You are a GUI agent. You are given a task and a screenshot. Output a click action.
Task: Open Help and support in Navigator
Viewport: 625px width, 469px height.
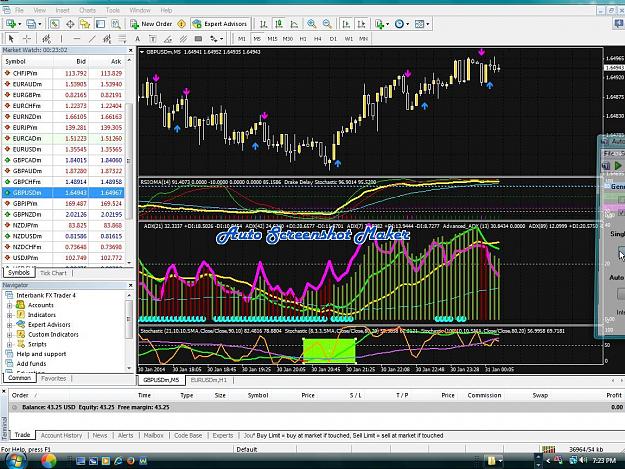[x=41, y=354]
